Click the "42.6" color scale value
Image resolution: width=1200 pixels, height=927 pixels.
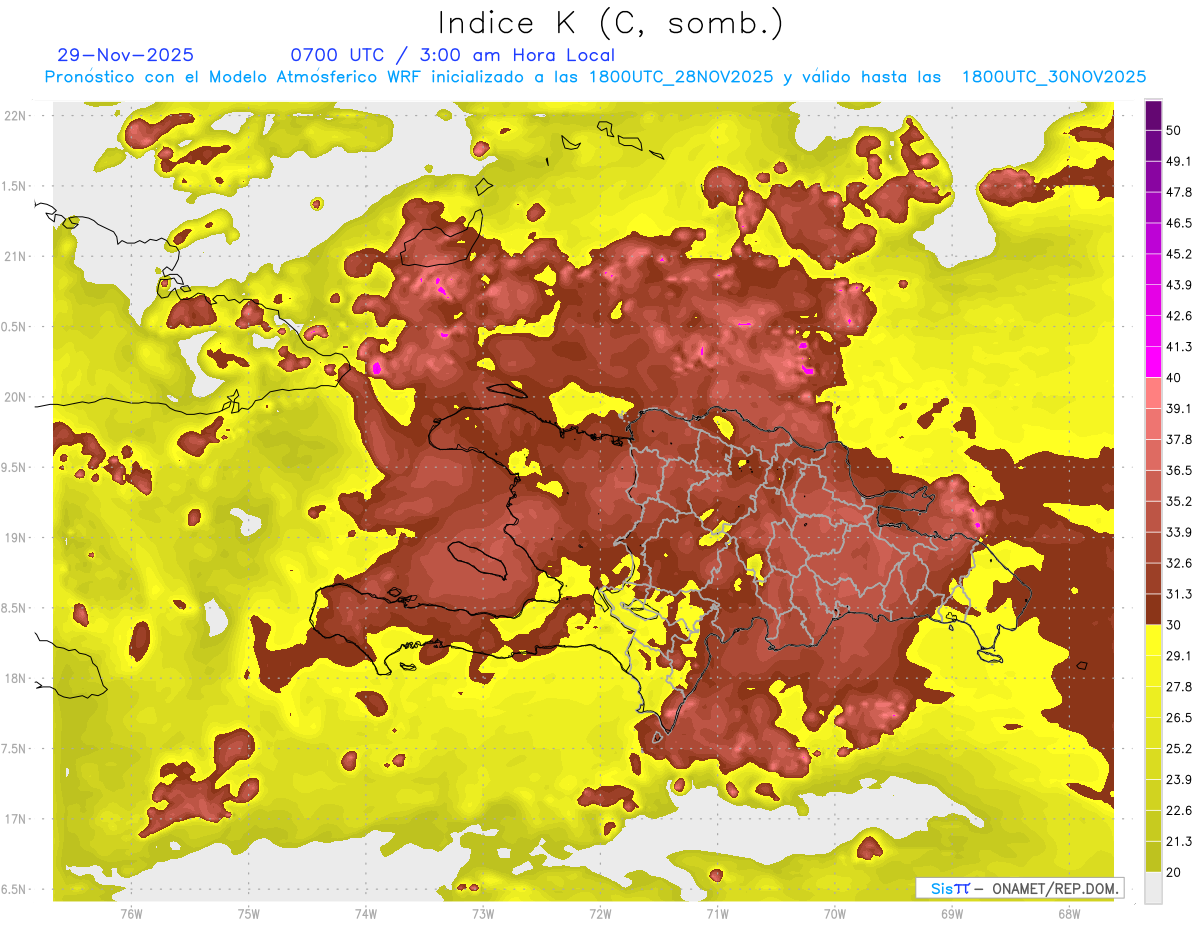(x=1178, y=316)
